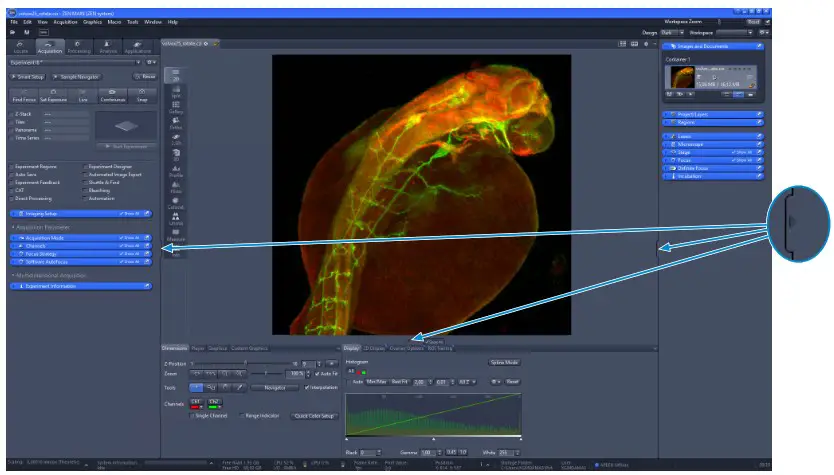Check the Single Channel option
The height and width of the screenshot is (475, 834).
(x=192, y=416)
